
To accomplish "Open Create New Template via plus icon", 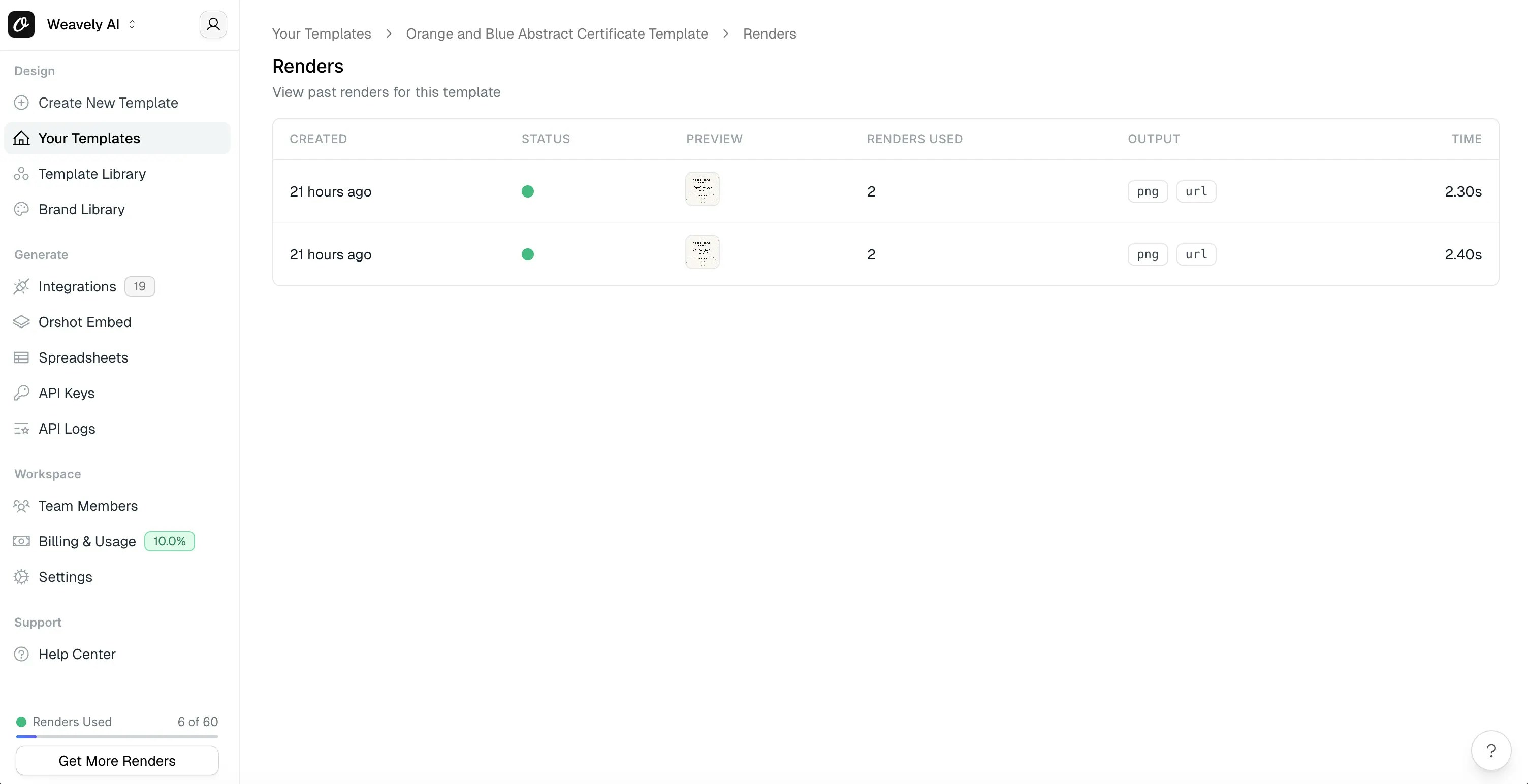I will (x=21, y=102).
